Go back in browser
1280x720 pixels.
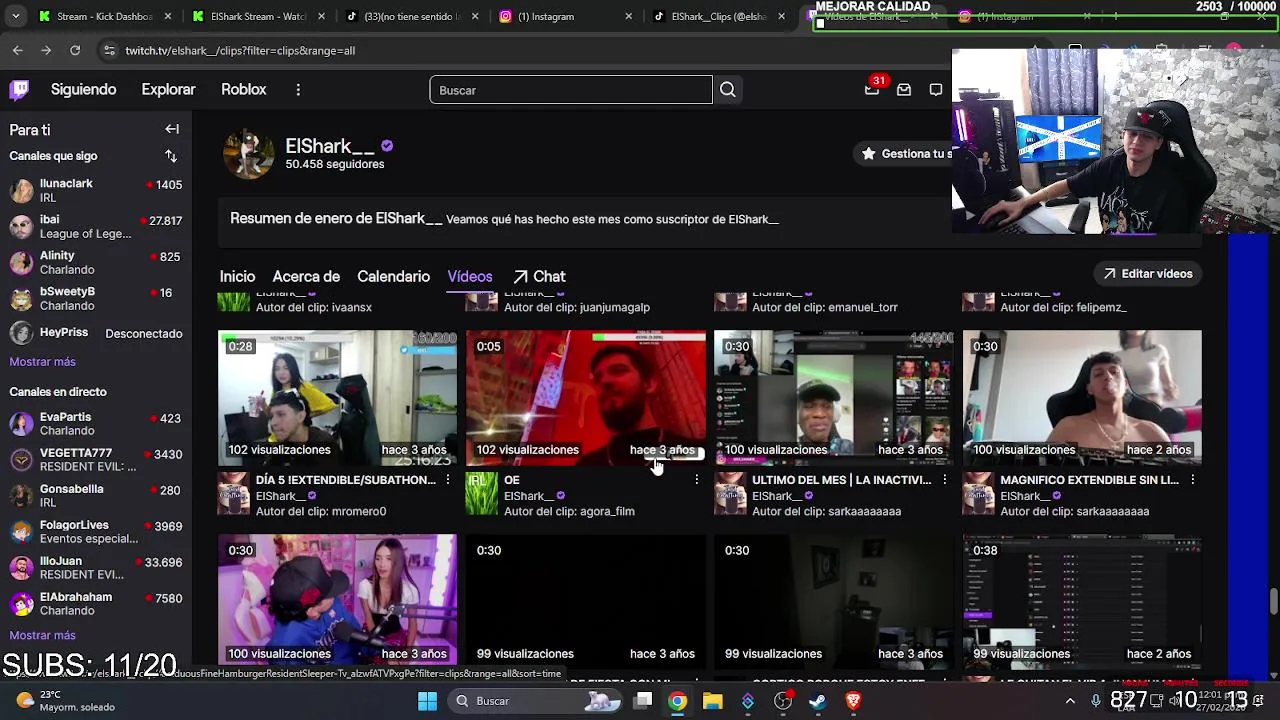pos(17,50)
